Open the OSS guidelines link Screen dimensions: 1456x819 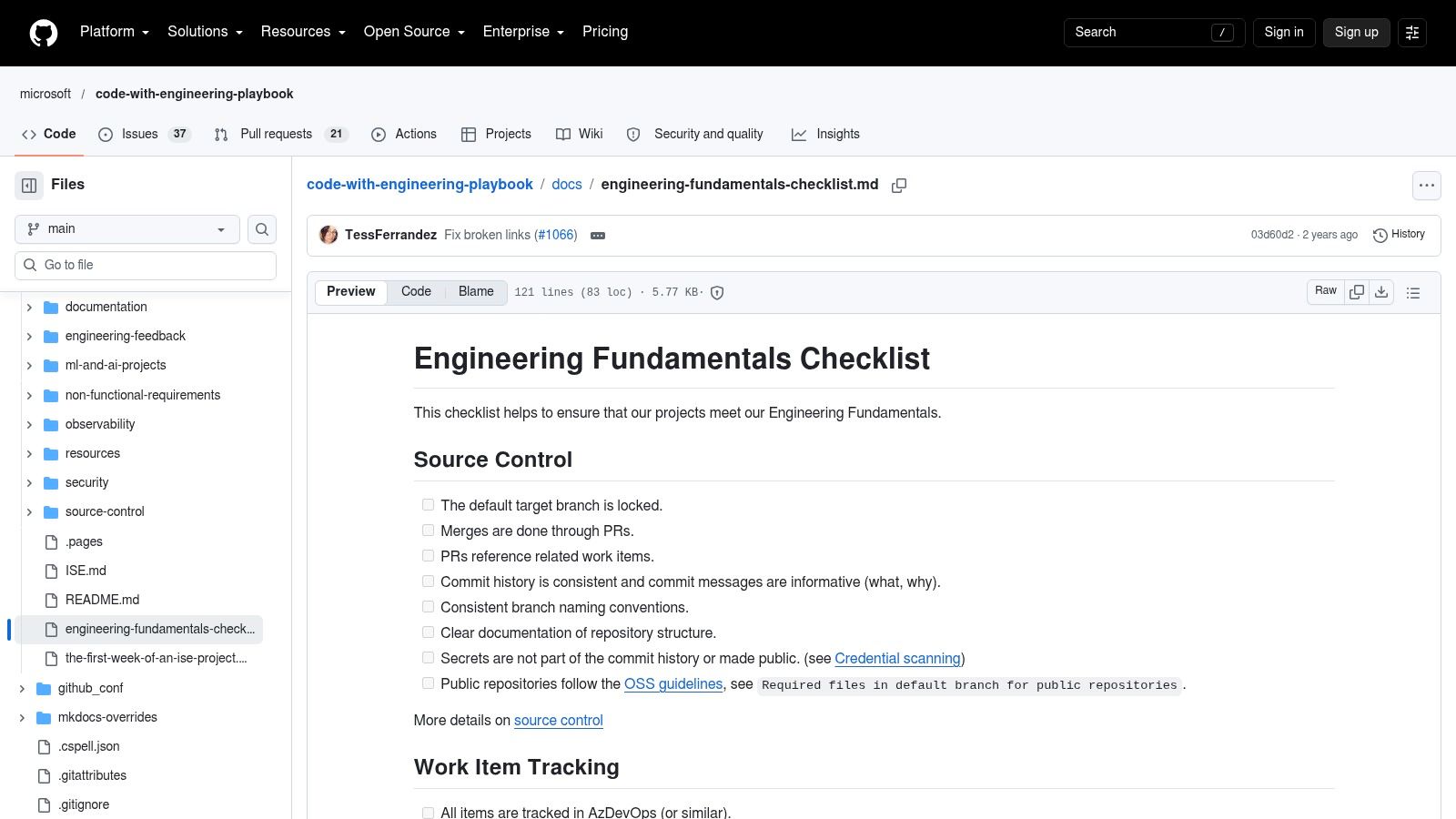point(673,683)
